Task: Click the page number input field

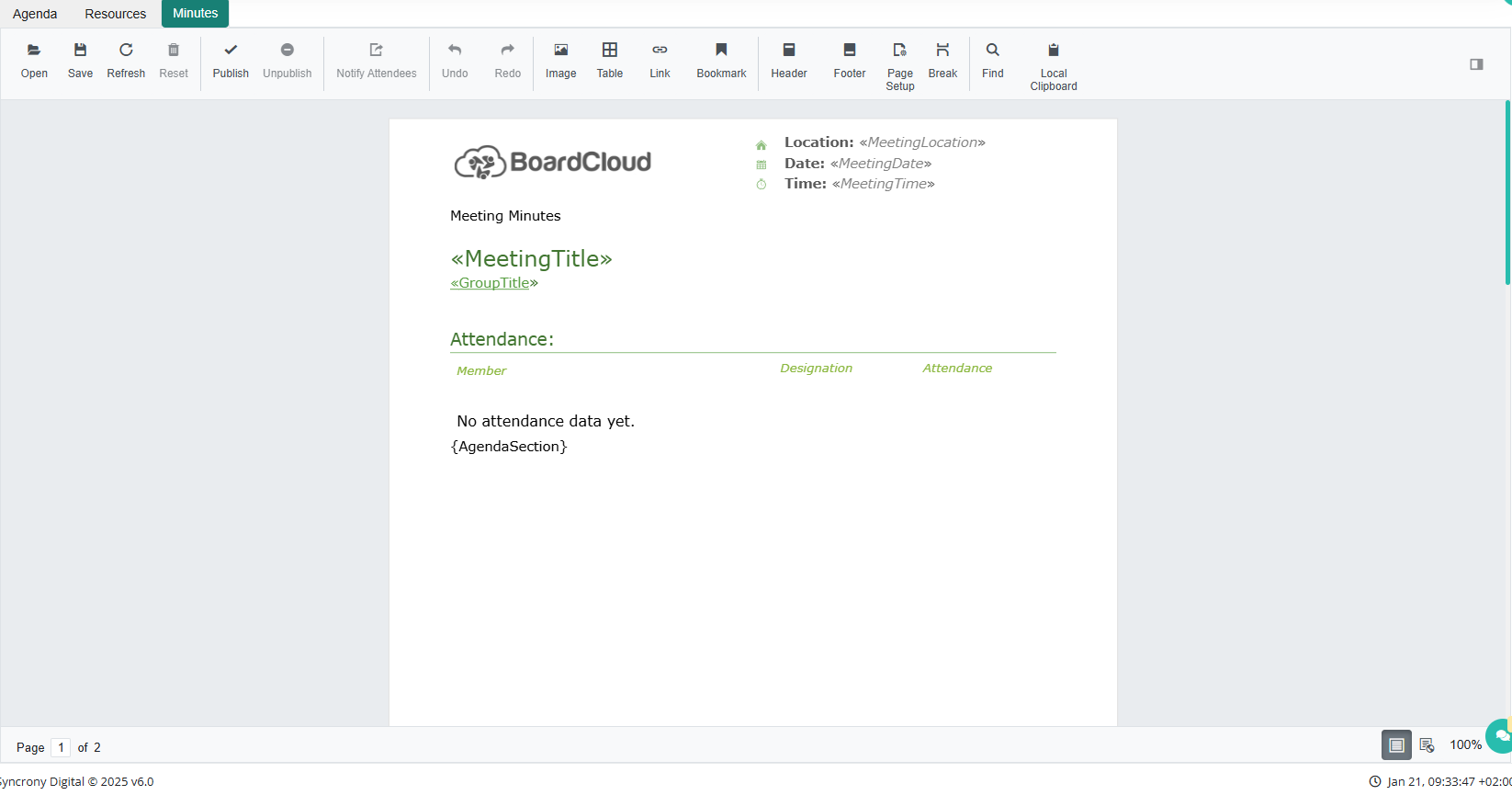Action: 61,747
